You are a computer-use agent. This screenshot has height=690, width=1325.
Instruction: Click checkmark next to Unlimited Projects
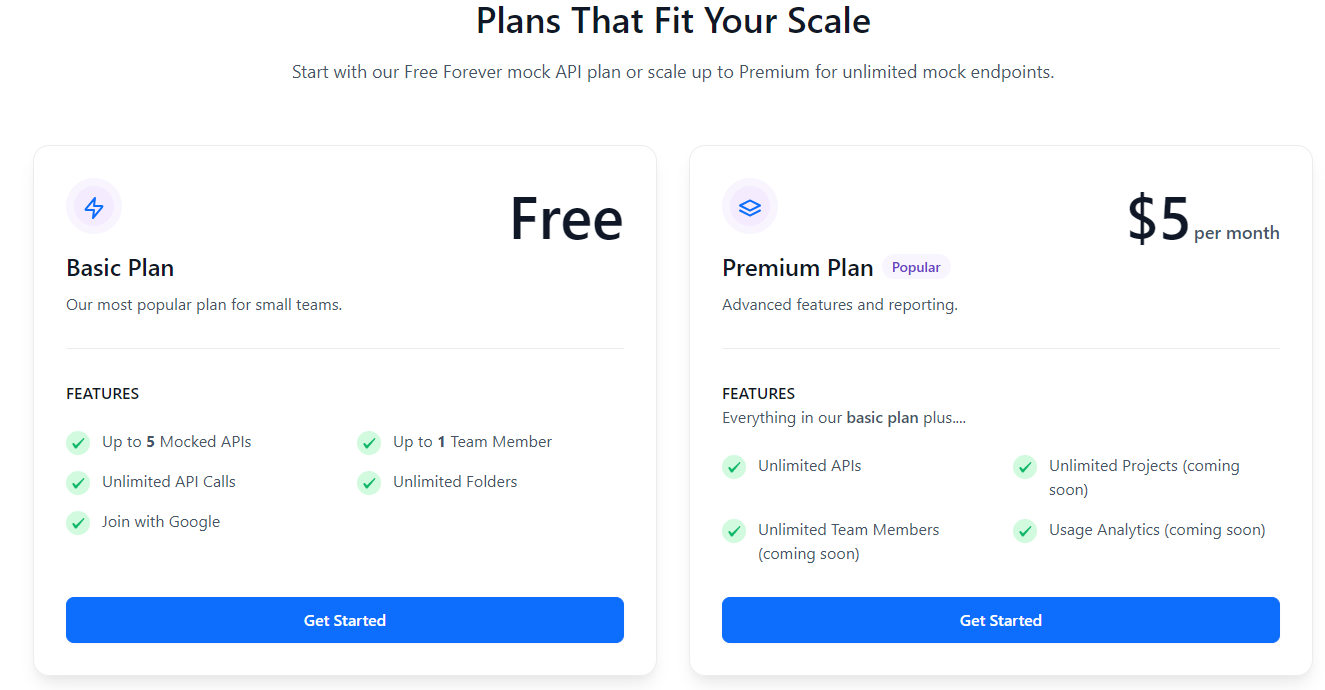click(x=1025, y=466)
